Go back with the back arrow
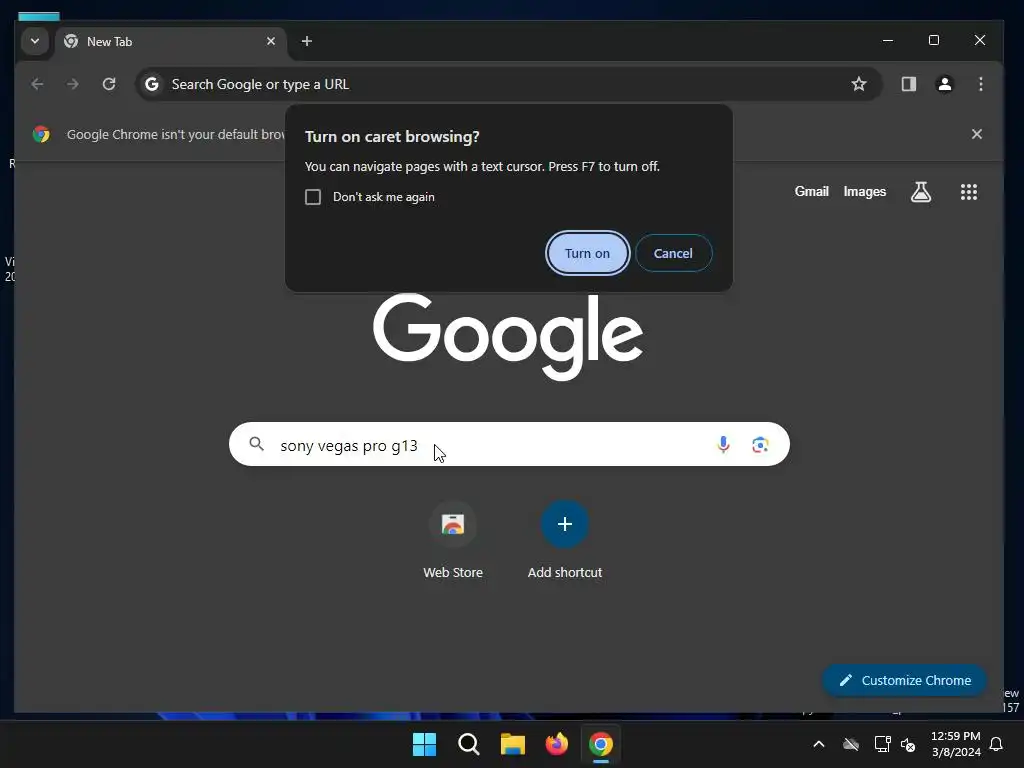Viewport: 1024px width, 768px height. 37,84
